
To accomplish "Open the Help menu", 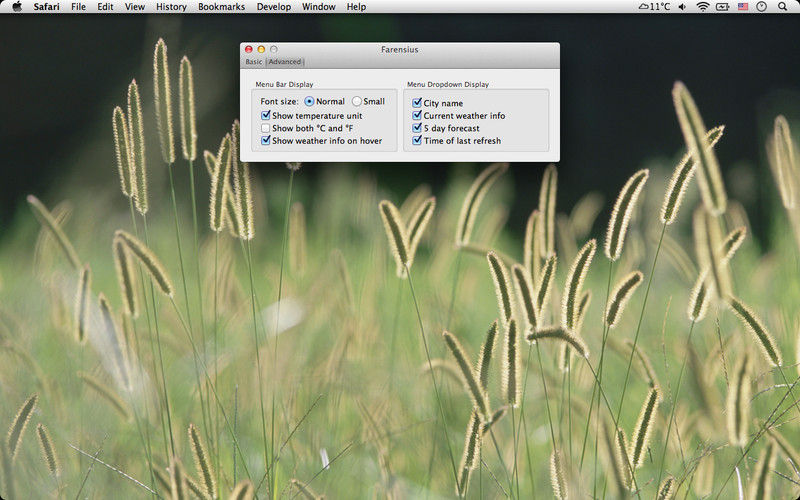I will coord(356,7).
